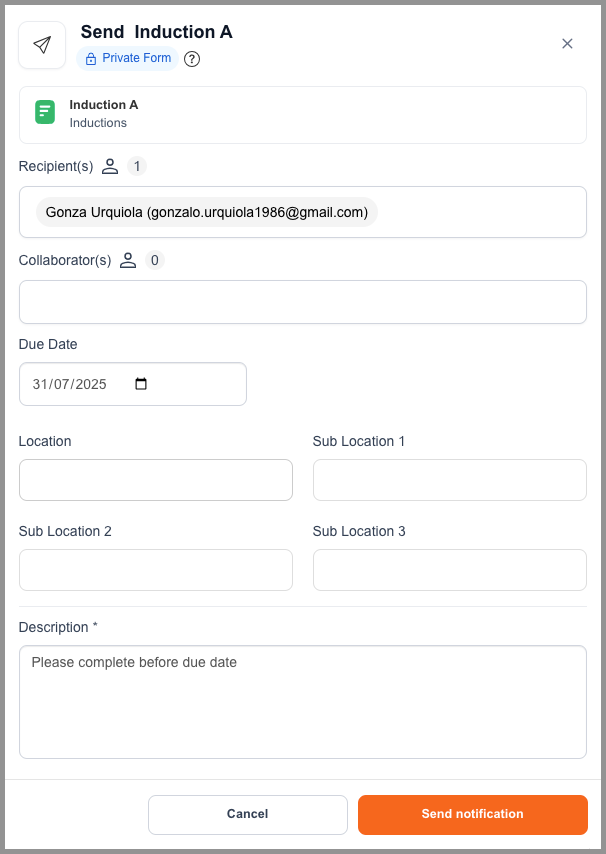Image resolution: width=606 pixels, height=854 pixels.
Task: Close the Send Induction A dialog
Action: [567, 44]
